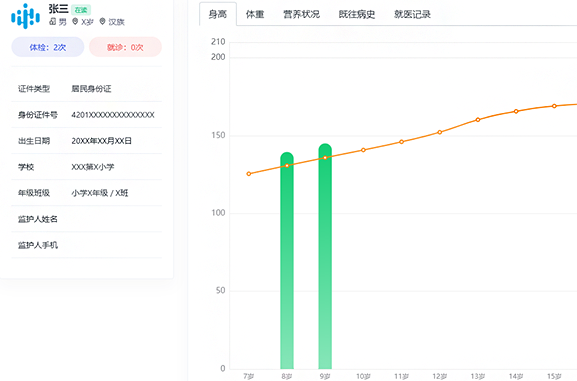This screenshot has height=381, width=577.
Task: Open the 就诊: 0次 pill button
Action: 125,47
